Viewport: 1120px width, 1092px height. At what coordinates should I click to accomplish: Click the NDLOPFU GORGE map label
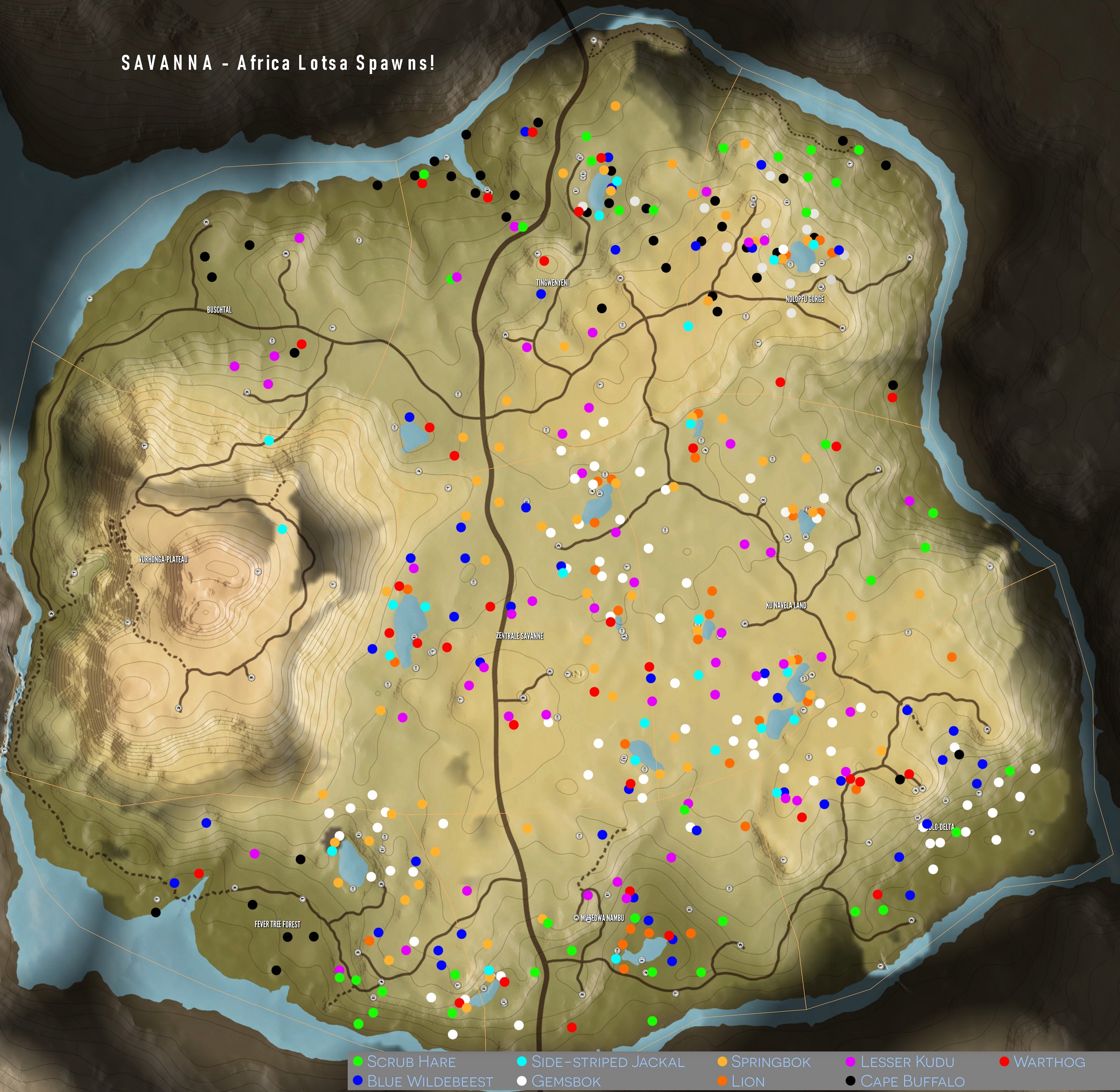[x=804, y=299]
